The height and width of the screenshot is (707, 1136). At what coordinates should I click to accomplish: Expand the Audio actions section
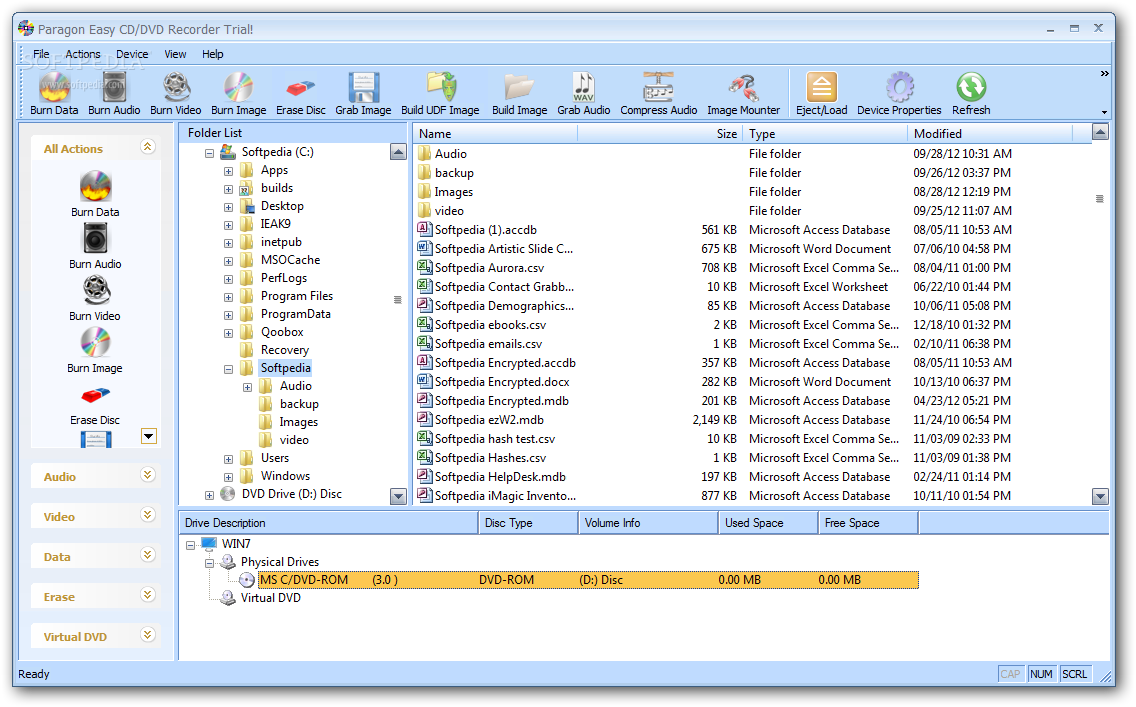[x=148, y=475]
